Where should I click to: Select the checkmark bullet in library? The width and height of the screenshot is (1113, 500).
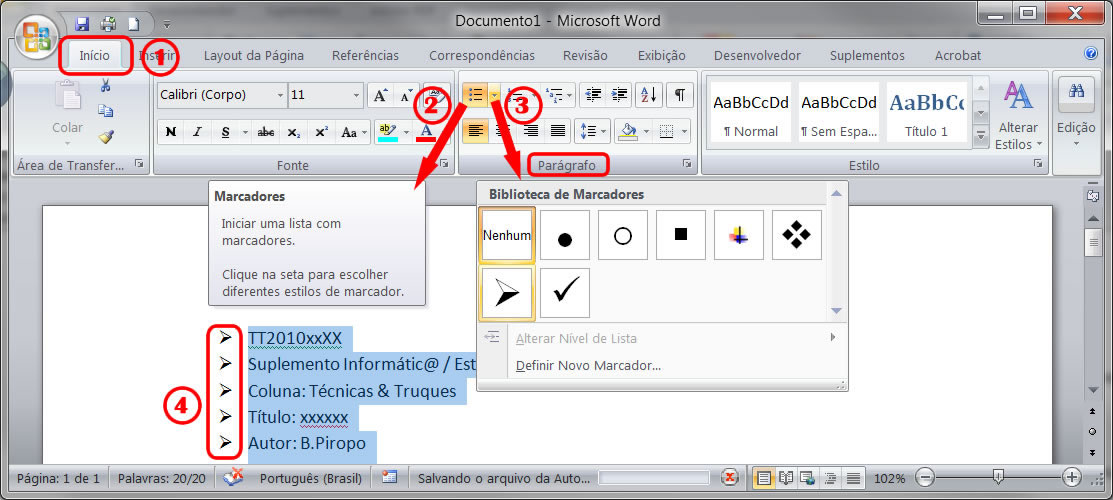coord(565,292)
